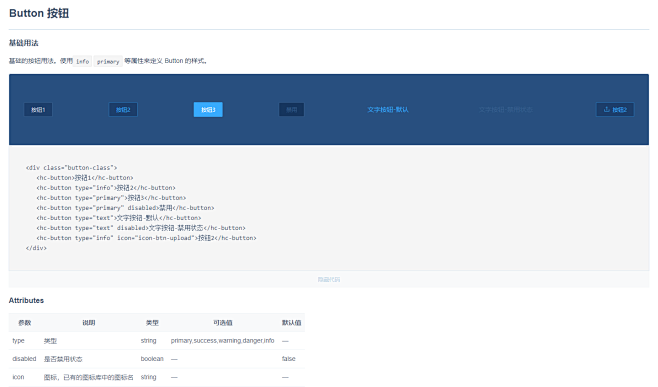Screen dimensions: 658x387
Task: Click the 基础用法 section heading
Action: [24, 43]
